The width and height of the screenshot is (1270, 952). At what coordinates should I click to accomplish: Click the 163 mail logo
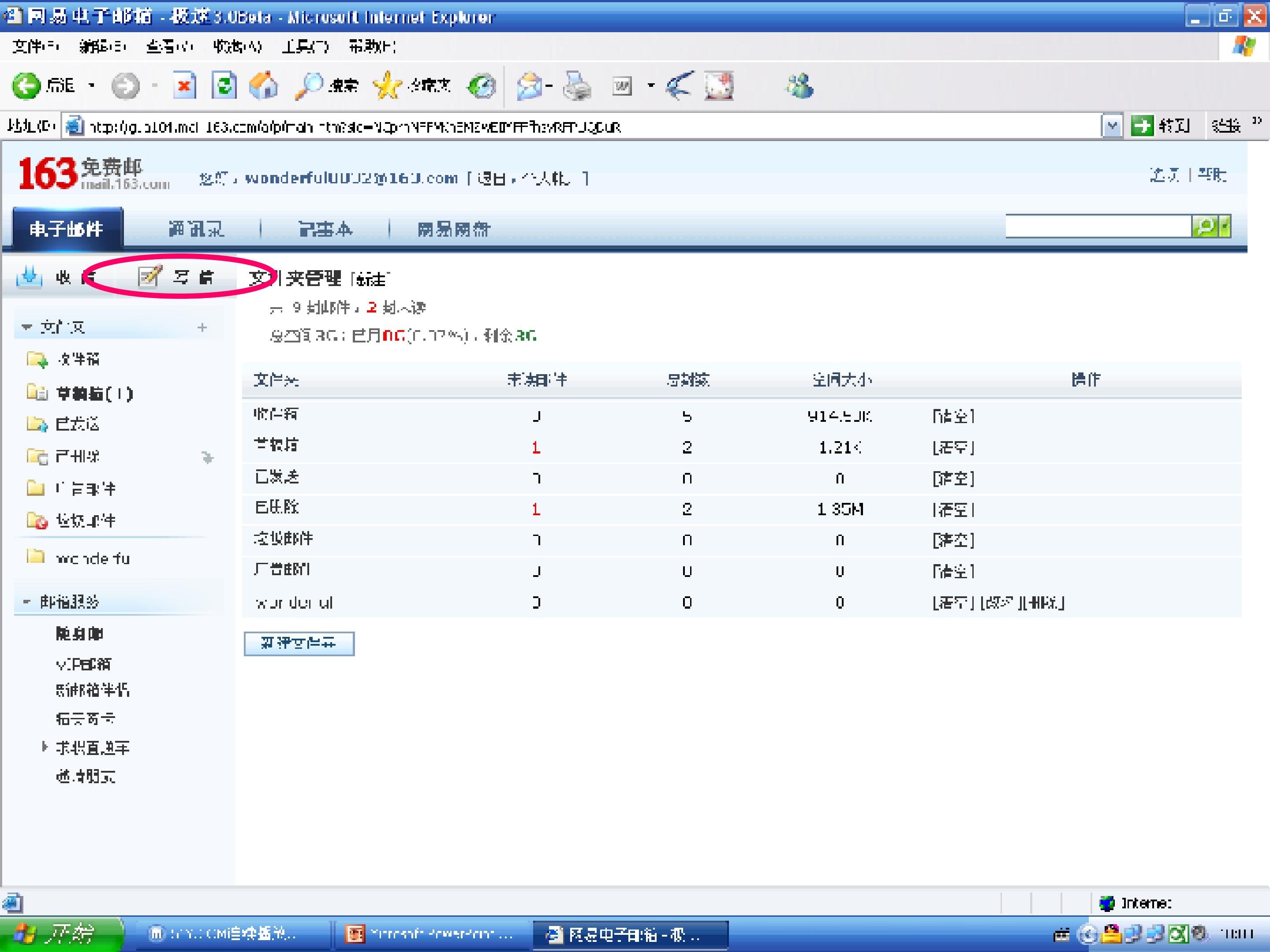click(x=95, y=173)
